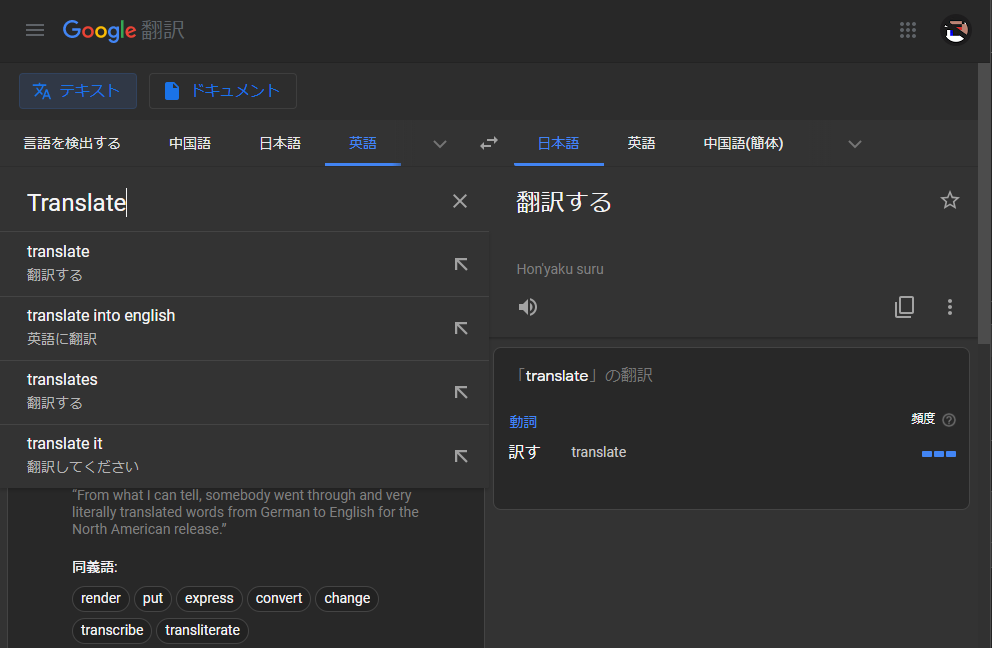Viewport: 992px width, 648px height.
Task: Switch to テキスト translation mode
Action: [78, 90]
